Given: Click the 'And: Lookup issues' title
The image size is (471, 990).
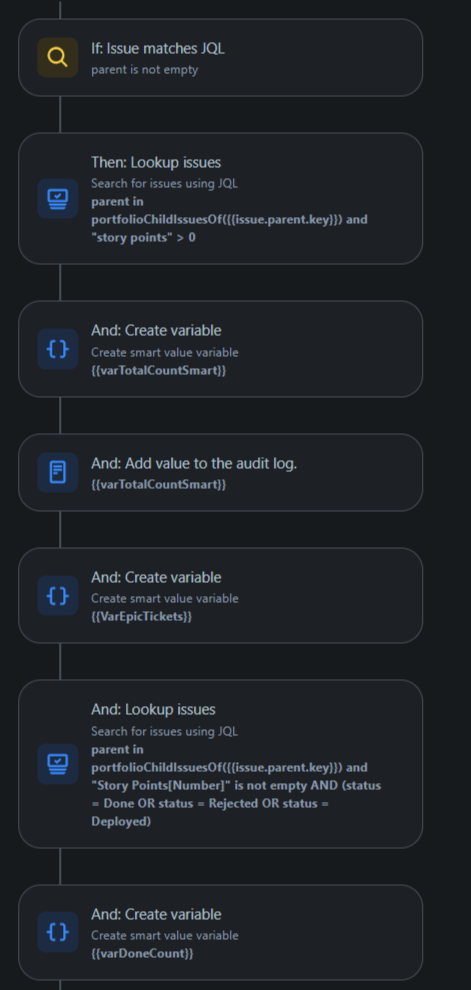Looking at the screenshot, I should [153, 710].
